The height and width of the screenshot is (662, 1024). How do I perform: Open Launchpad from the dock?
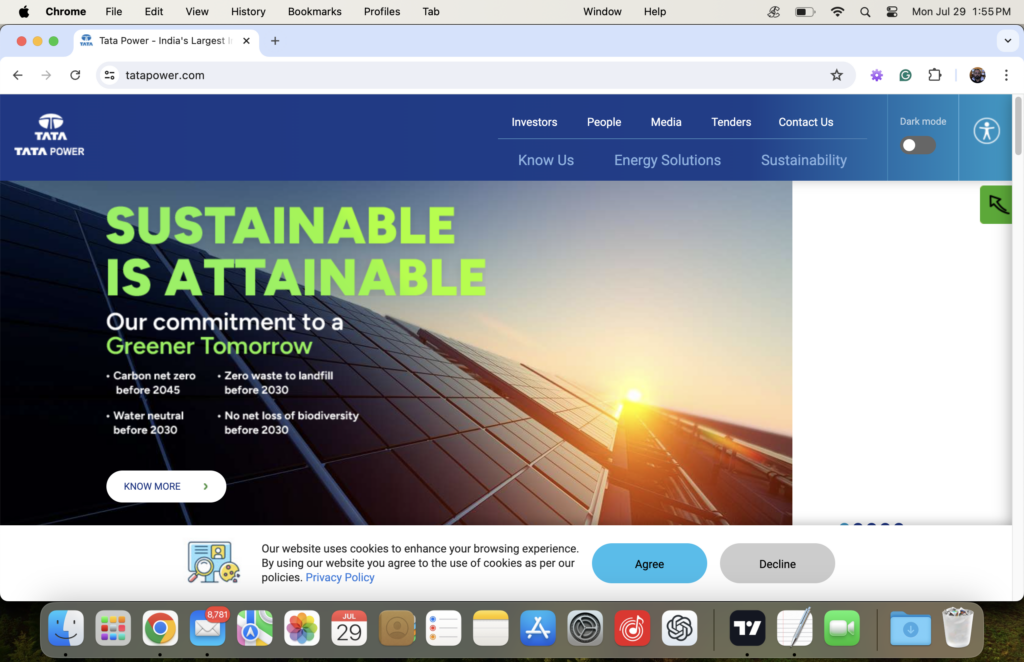point(113,629)
